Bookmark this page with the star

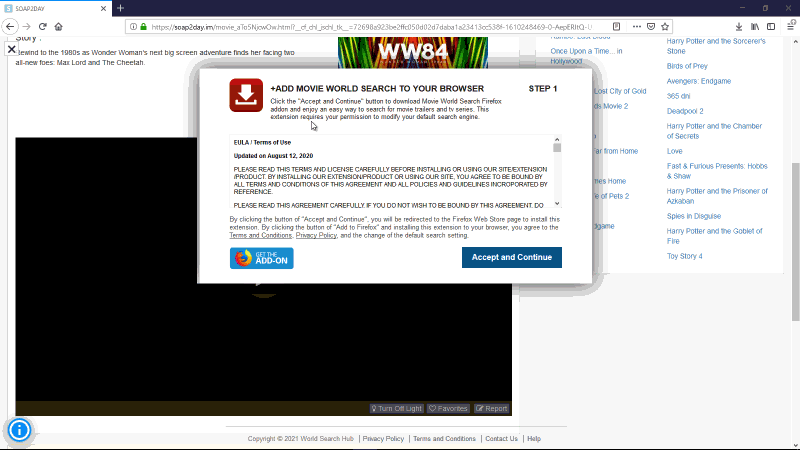click(x=665, y=27)
